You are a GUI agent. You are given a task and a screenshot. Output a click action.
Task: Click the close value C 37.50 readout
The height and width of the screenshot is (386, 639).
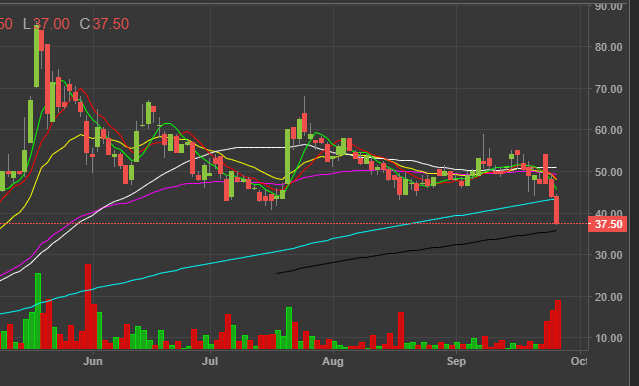[x=104, y=24]
